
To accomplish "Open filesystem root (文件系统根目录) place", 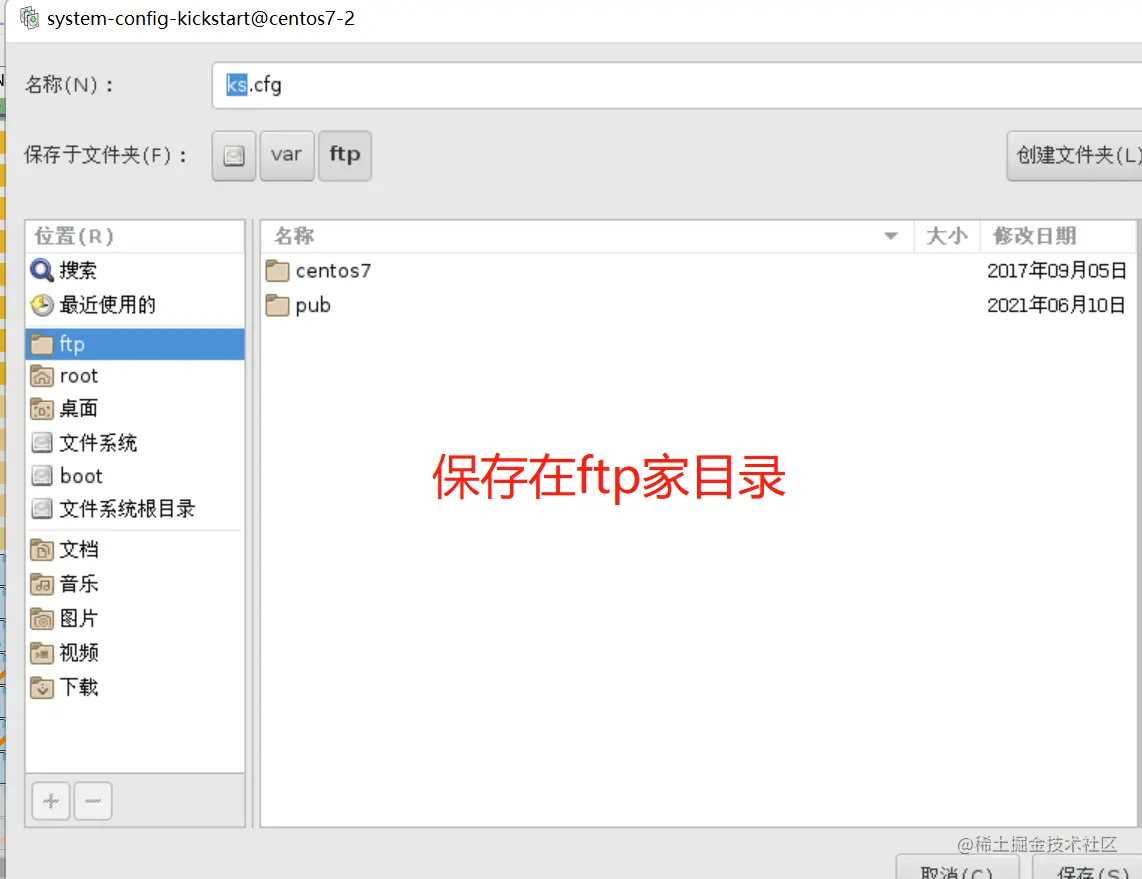I will (135, 508).
